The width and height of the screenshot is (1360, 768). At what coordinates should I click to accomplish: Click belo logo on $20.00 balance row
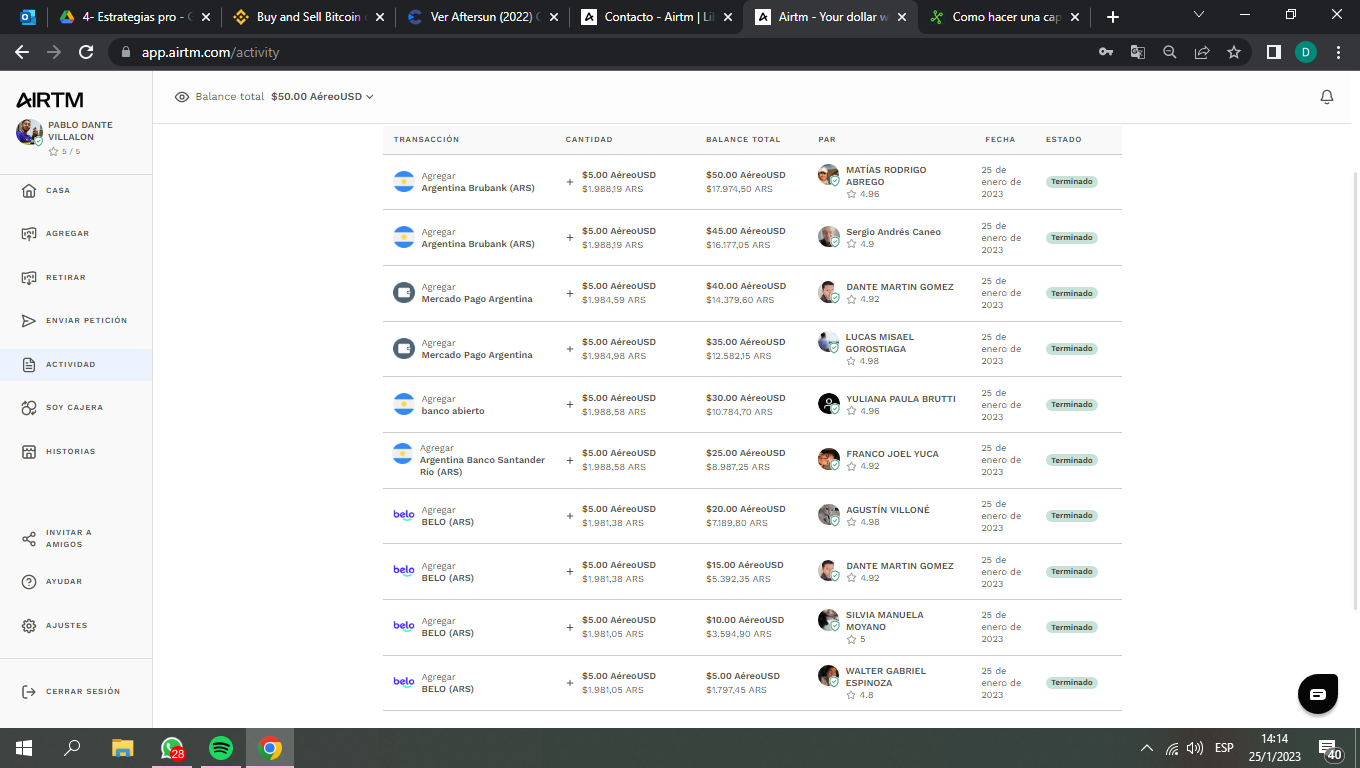click(x=404, y=515)
